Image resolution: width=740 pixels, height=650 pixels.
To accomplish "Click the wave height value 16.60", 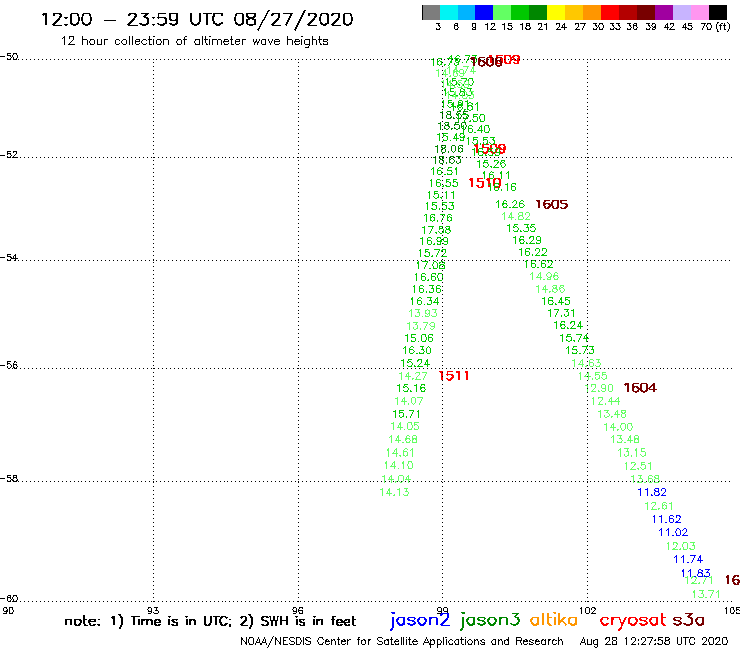I will [429, 277].
